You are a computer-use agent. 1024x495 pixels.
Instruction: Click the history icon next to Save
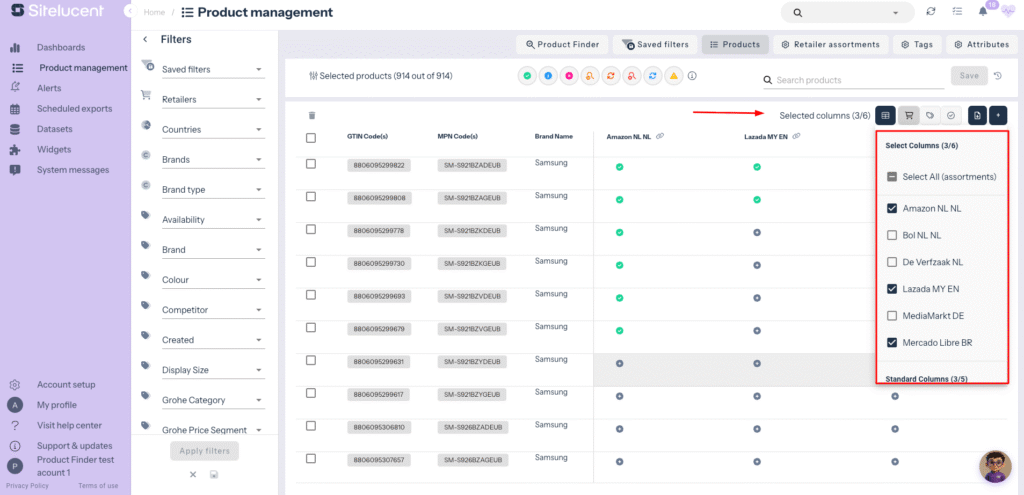point(998,76)
